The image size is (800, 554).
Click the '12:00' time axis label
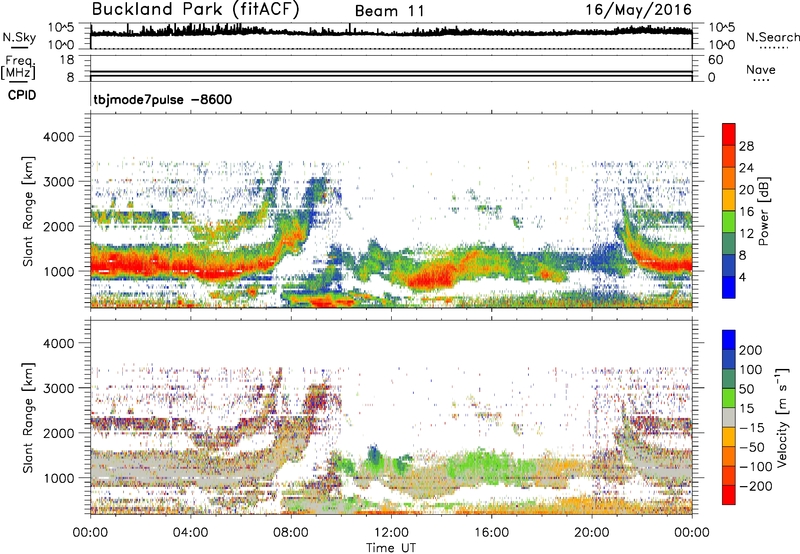[x=391, y=533]
